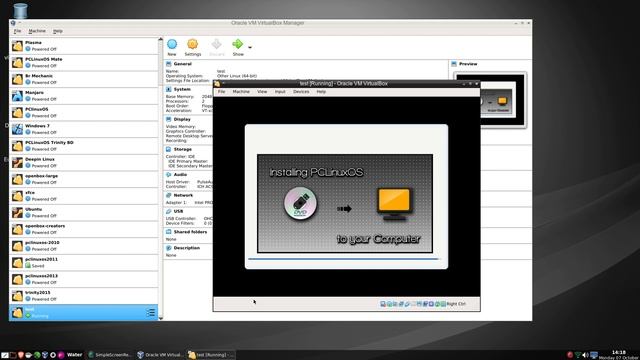Select the Windows 7 virtual machine

pos(84,129)
